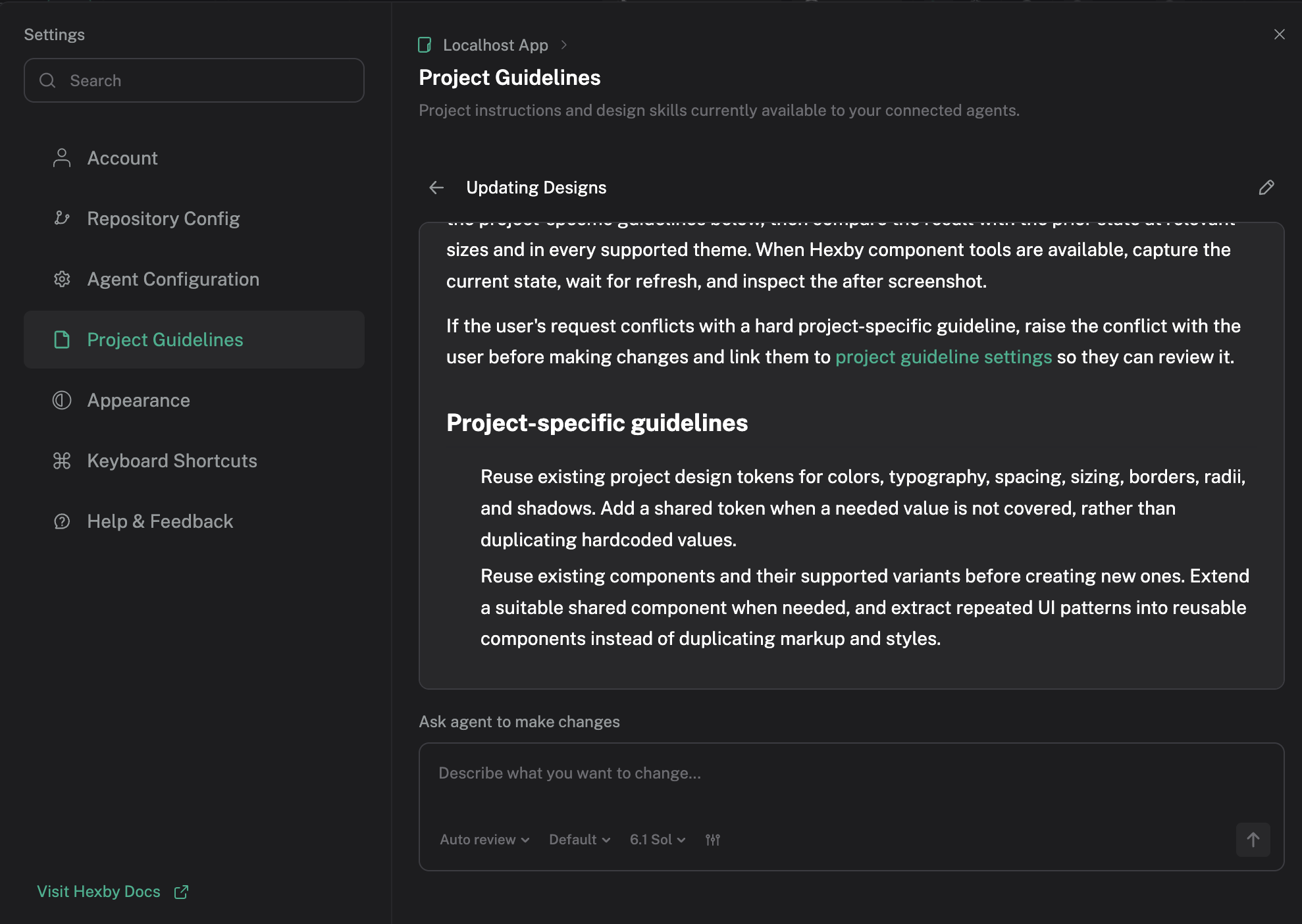Open the 6.1 Sol model dropdown

(x=658, y=840)
